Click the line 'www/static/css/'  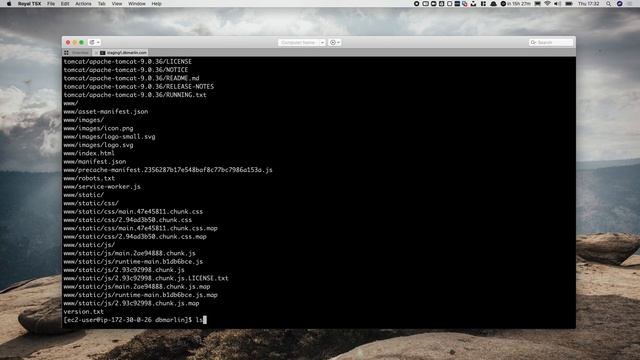pyautogui.click(x=91, y=203)
